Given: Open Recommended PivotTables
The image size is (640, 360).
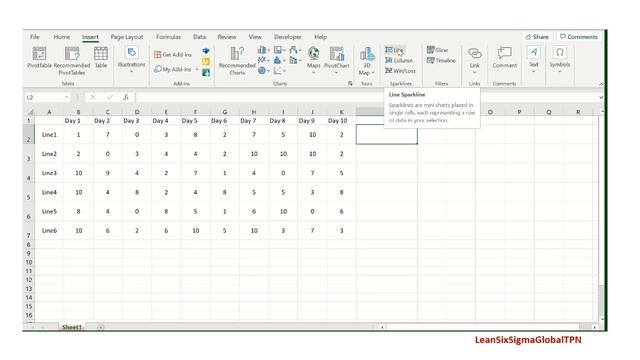Looking at the screenshot, I should (x=72, y=60).
